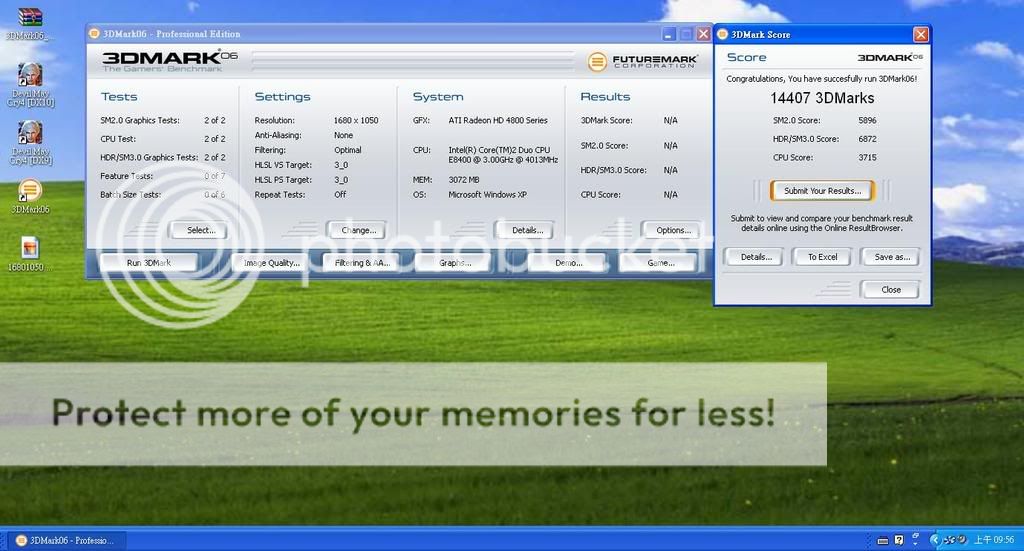Open Details... in 3DMark Score window
The width and height of the screenshot is (1024, 551).
(x=756, y=257)
